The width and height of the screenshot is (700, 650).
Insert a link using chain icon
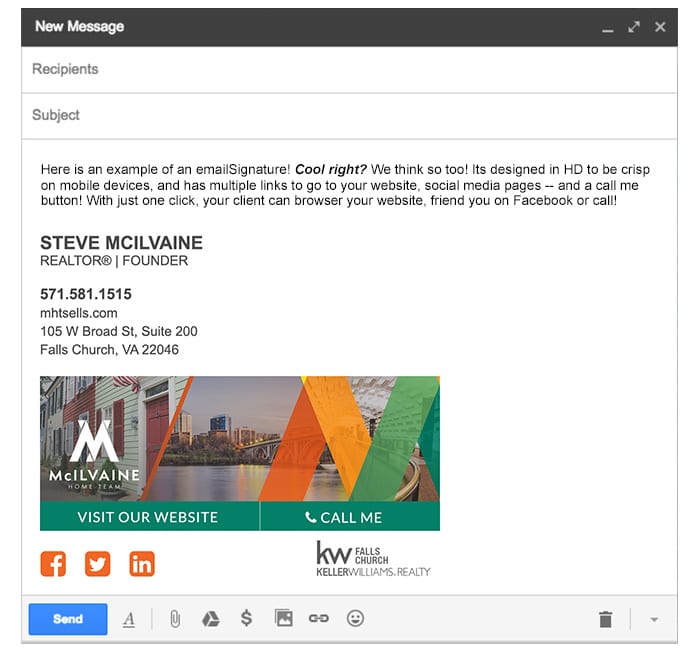tap(319, 618)
